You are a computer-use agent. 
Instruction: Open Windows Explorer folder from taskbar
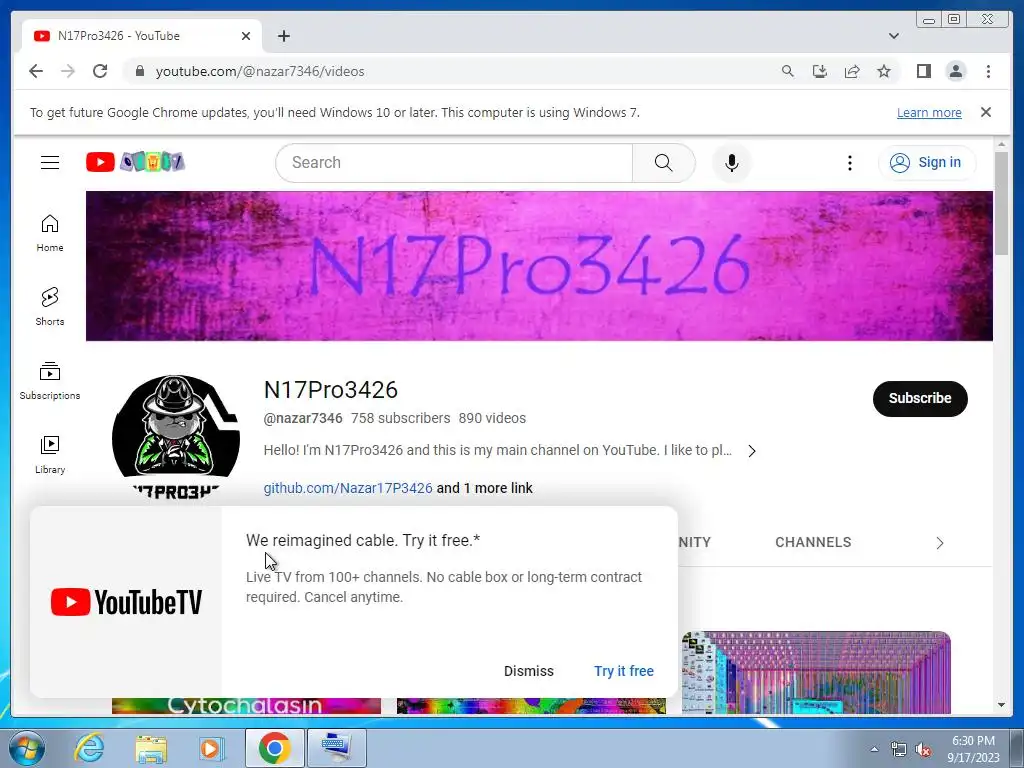click(x=151, y=748)
